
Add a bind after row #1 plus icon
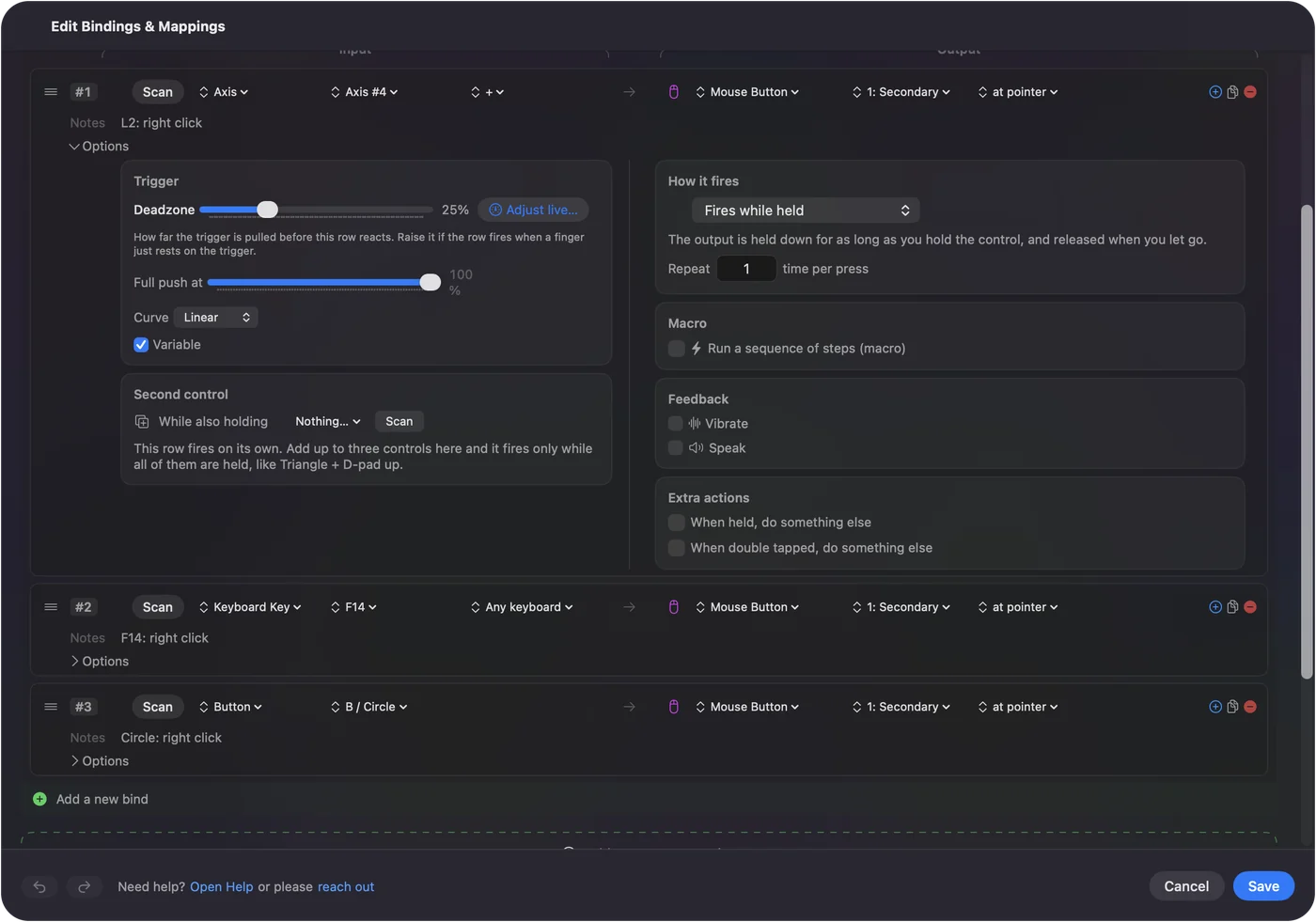pos(1215,92)
